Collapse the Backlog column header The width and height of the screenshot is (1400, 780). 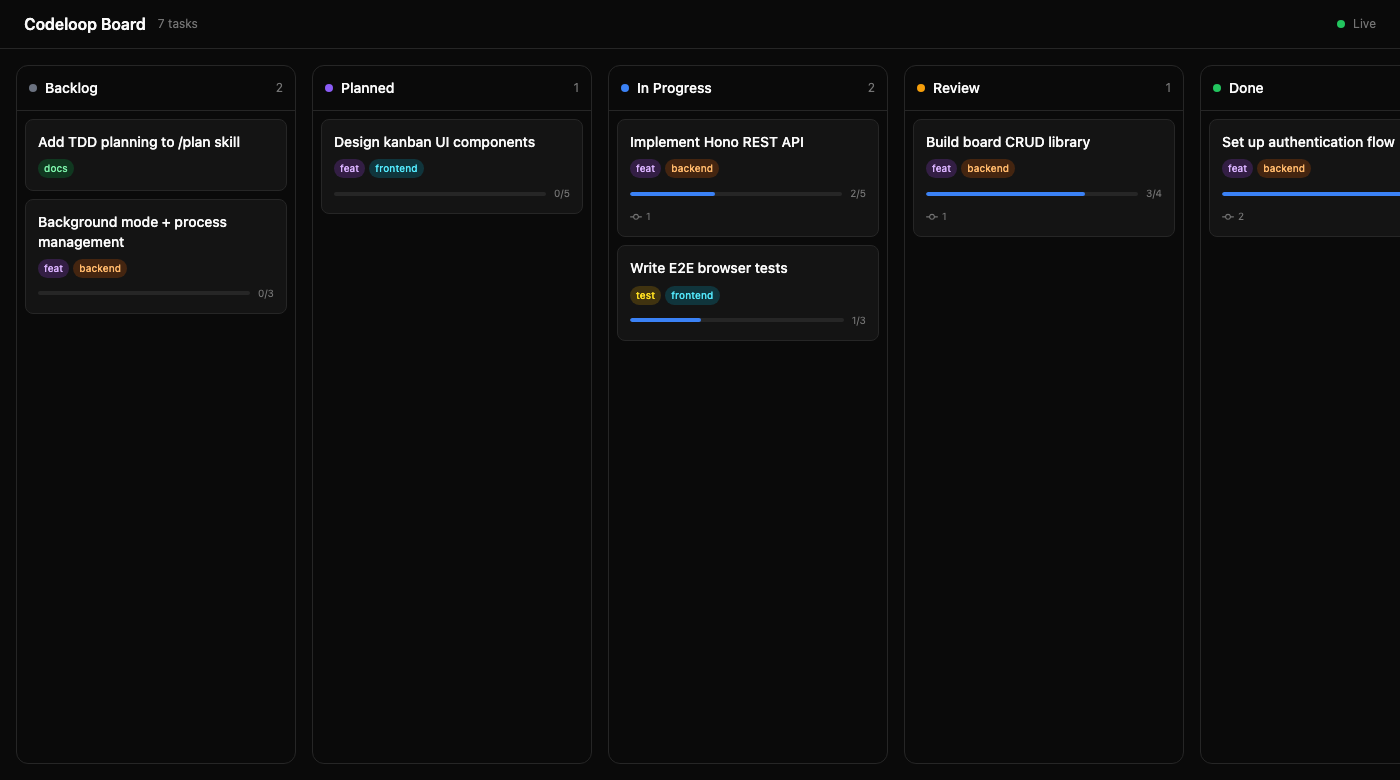click(x=71, y=88)
